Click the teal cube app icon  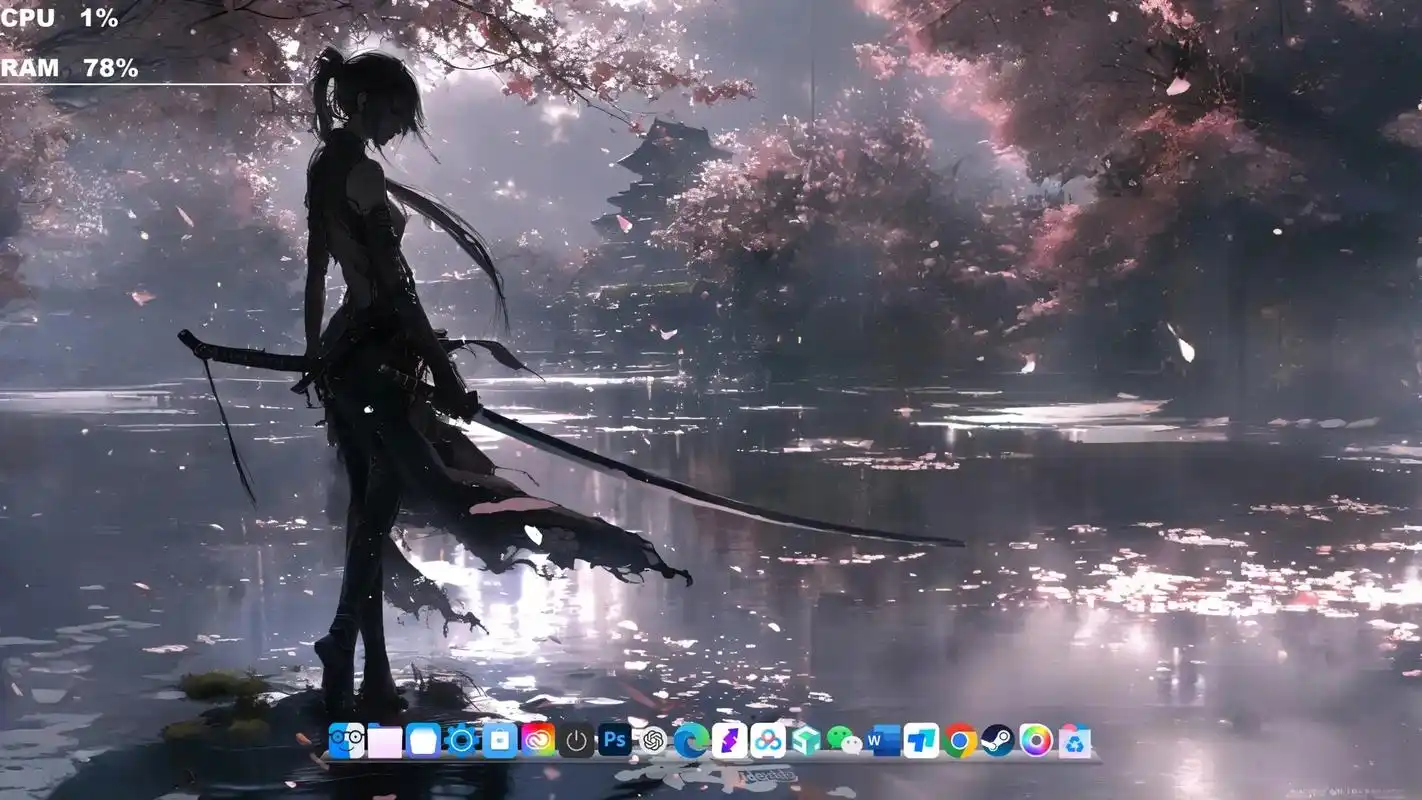806,741
